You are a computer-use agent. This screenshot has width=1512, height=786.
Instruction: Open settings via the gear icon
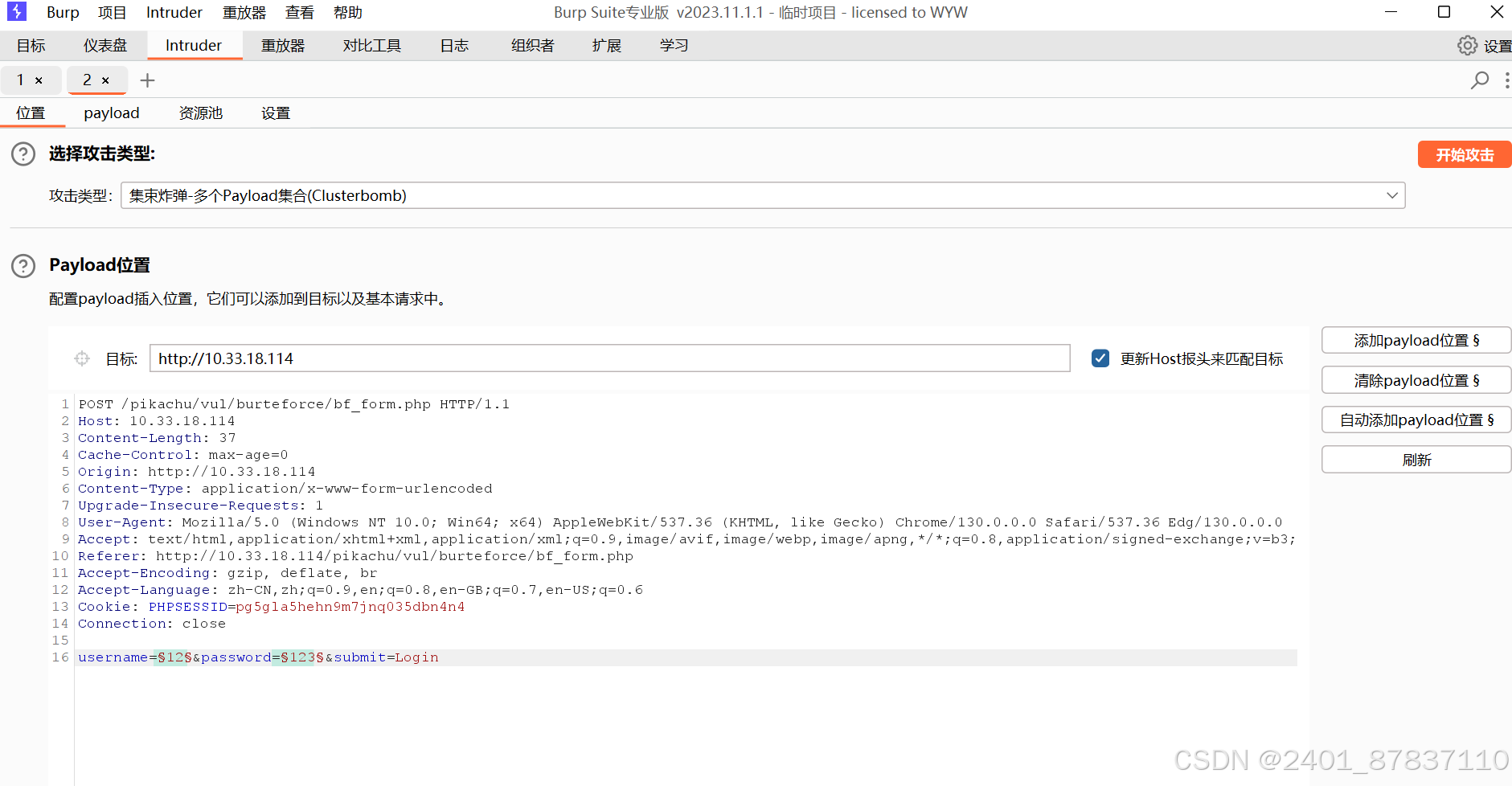[1467, 46]
